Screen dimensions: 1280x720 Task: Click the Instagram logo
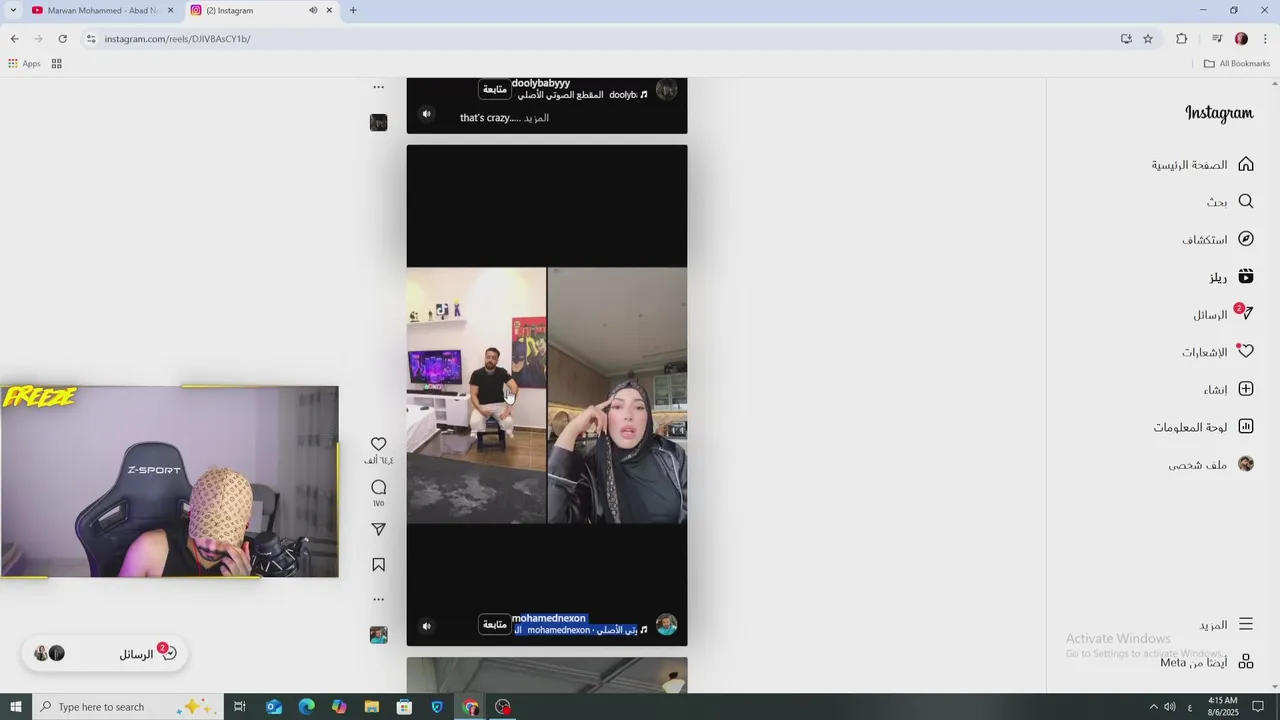tap(1219, 113)
